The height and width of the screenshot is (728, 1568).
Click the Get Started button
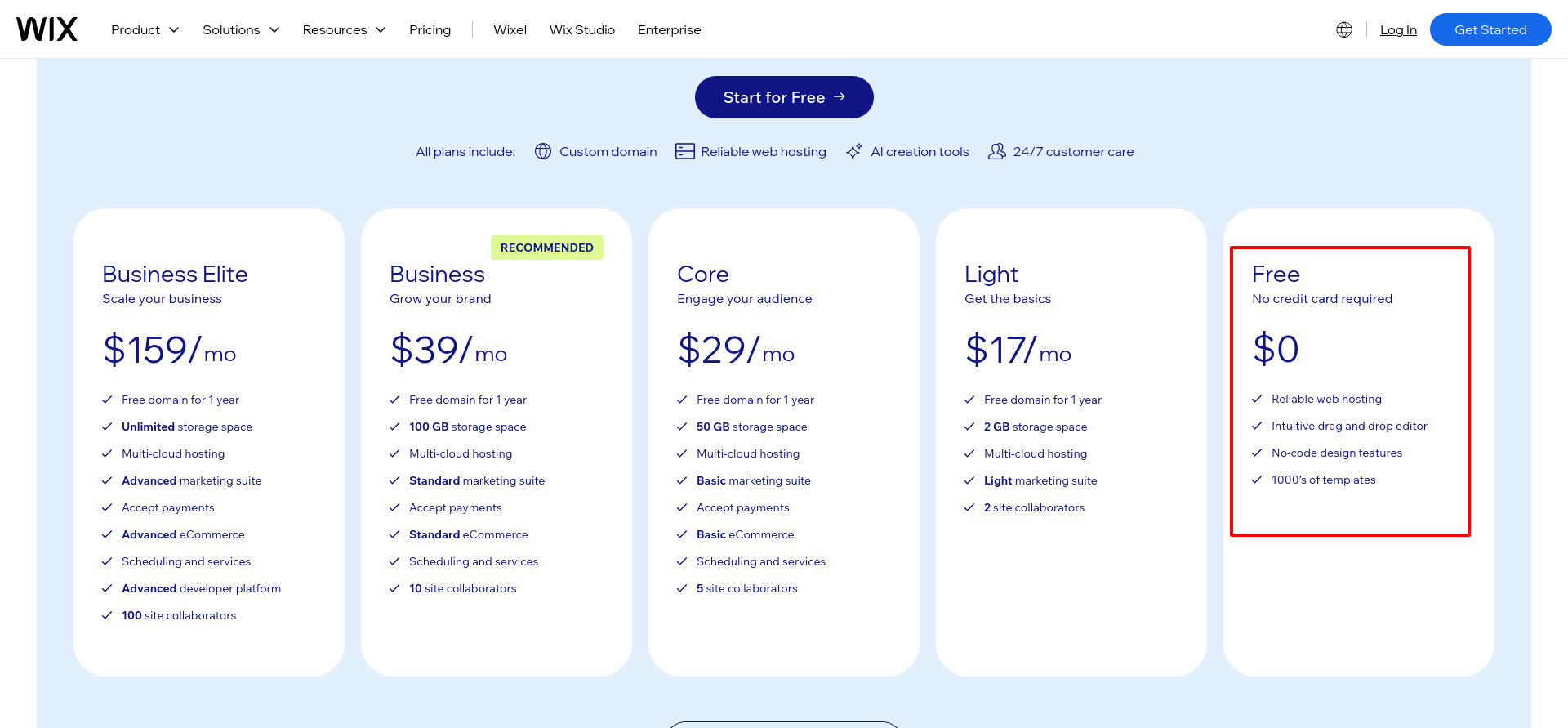pos(1490,29)
